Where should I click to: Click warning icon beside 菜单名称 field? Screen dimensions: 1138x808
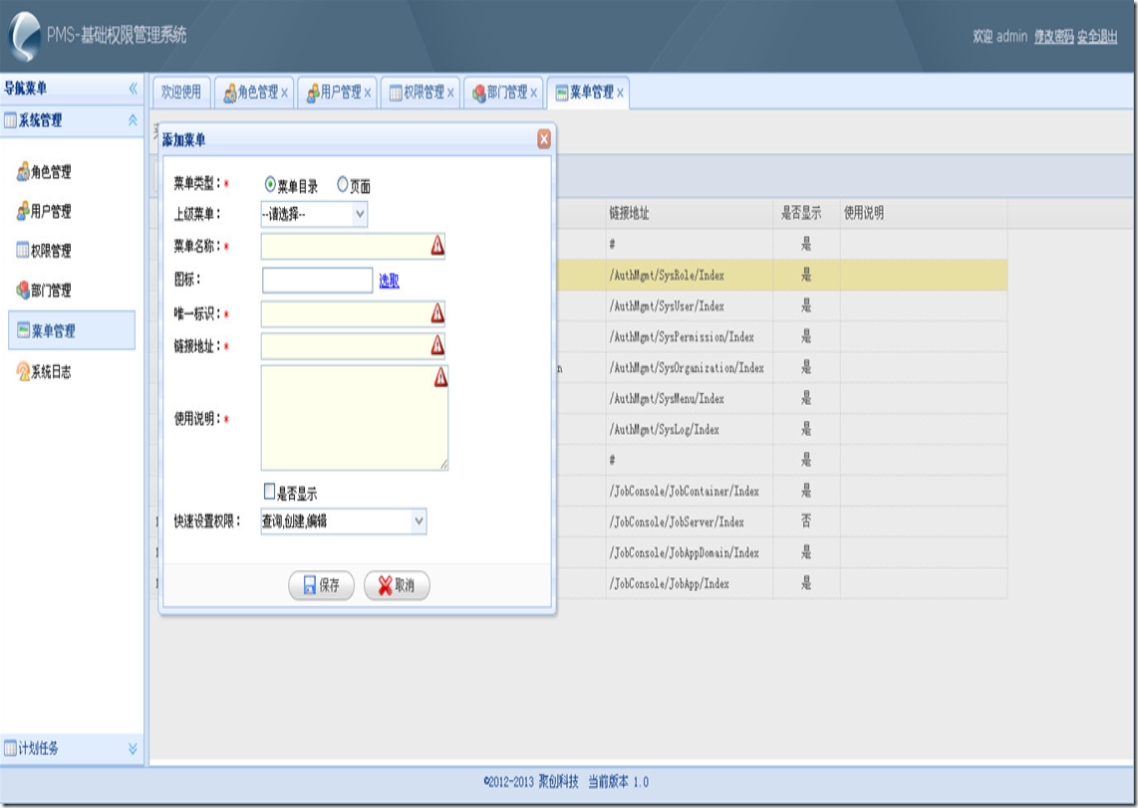pyautogui.click(x=437, y=246)
